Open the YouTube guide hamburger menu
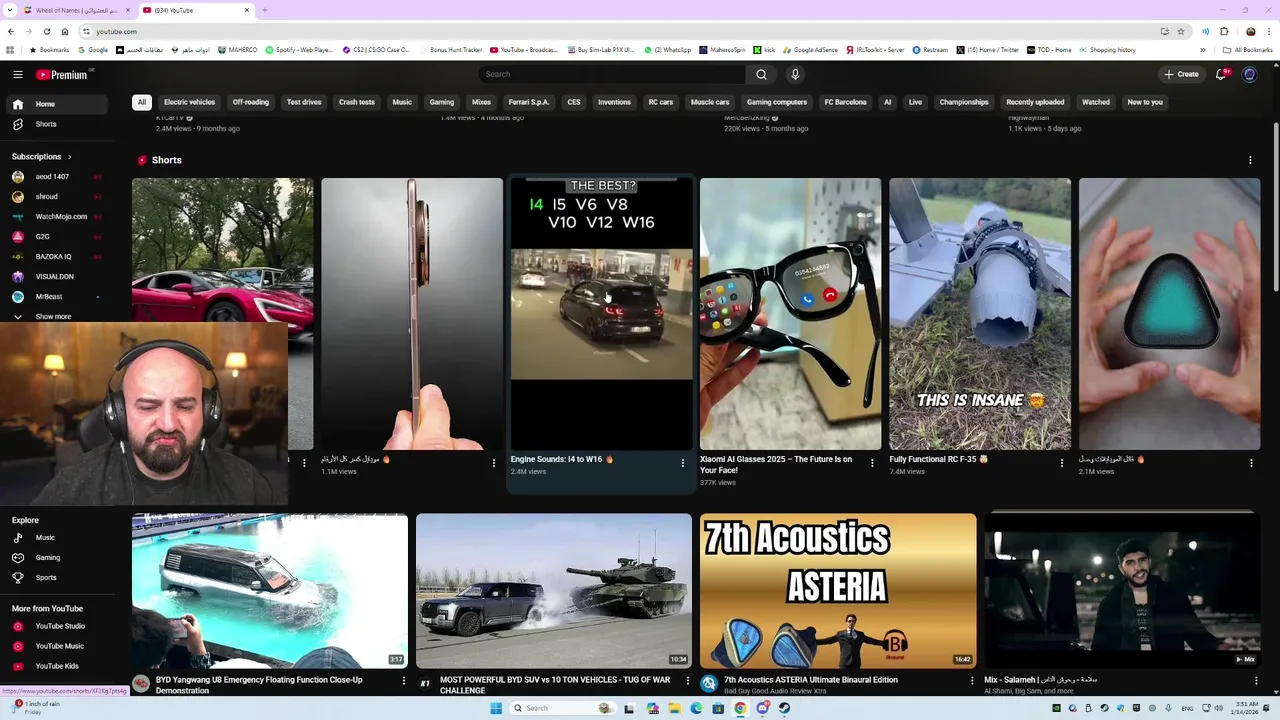Screen dimensions: 1280x720 pos(18,74)
